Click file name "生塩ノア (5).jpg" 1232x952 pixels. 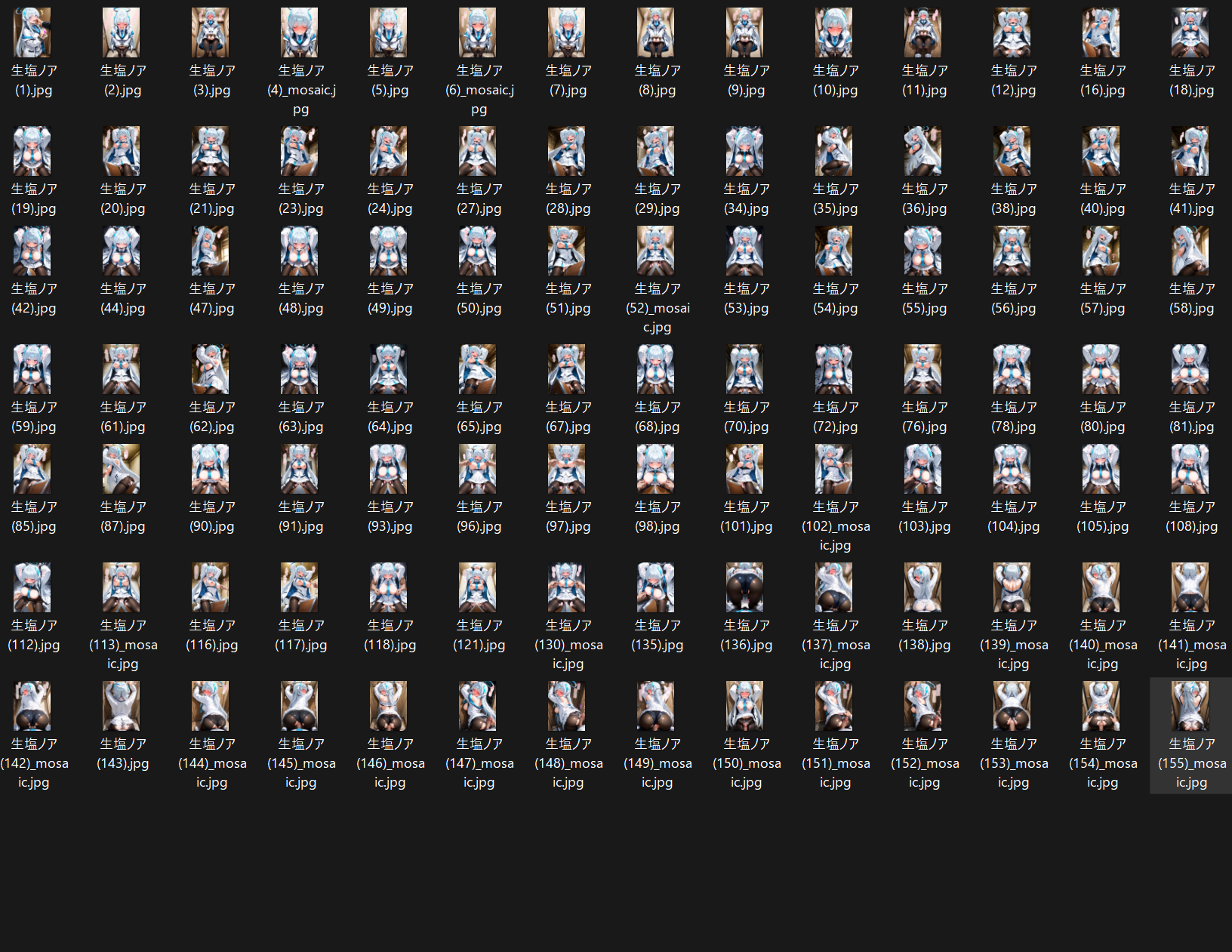pyautogui.click(x=390, y=80)
